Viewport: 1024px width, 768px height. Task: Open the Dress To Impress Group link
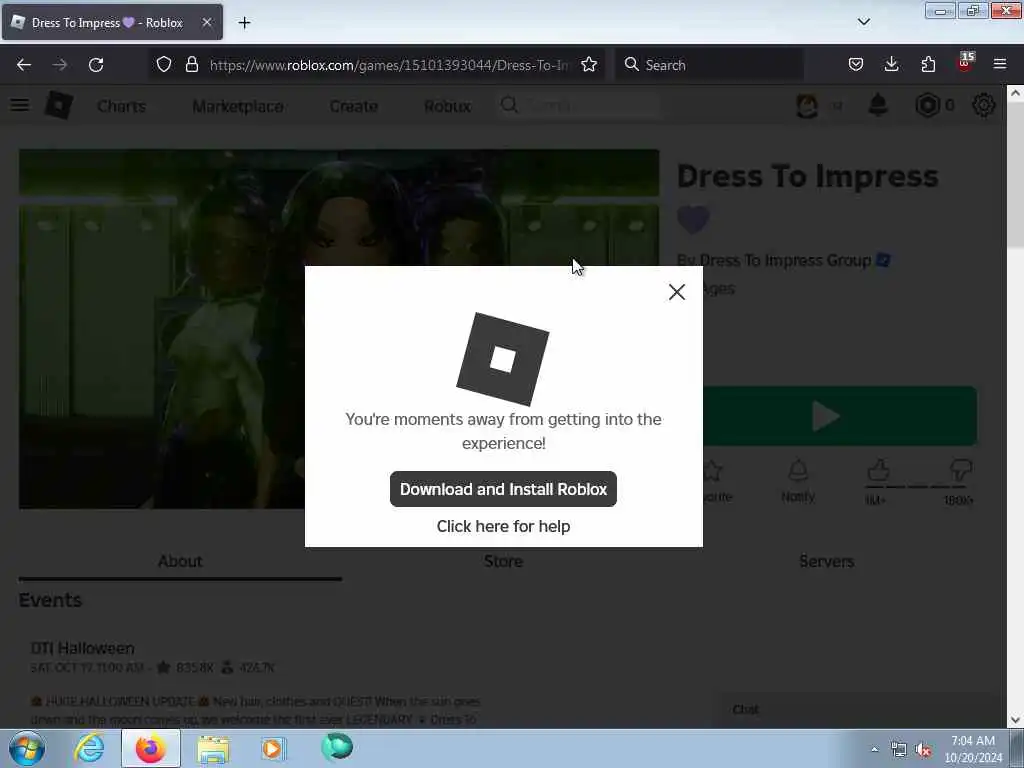click(x=785, y=261)
